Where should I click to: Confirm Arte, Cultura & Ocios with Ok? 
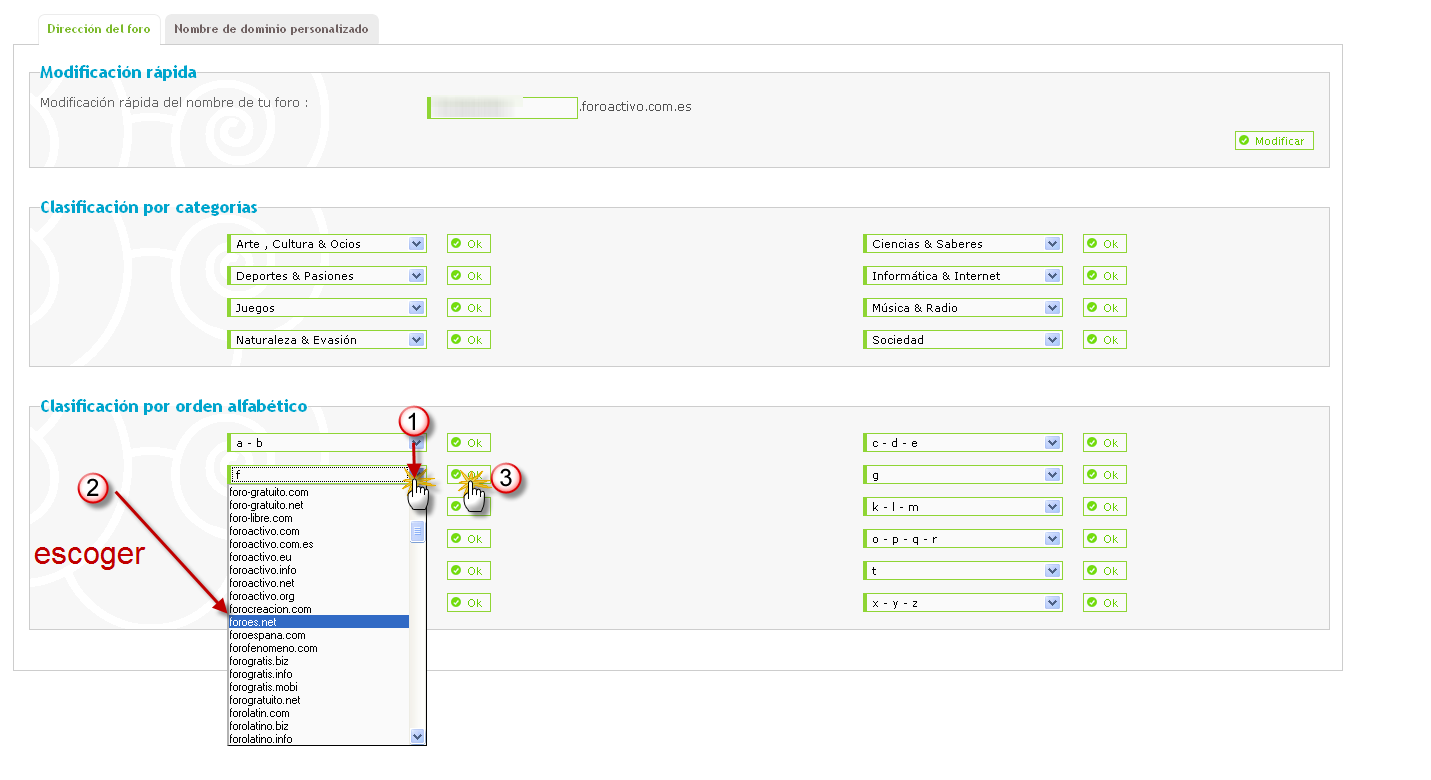coord(468,244)
